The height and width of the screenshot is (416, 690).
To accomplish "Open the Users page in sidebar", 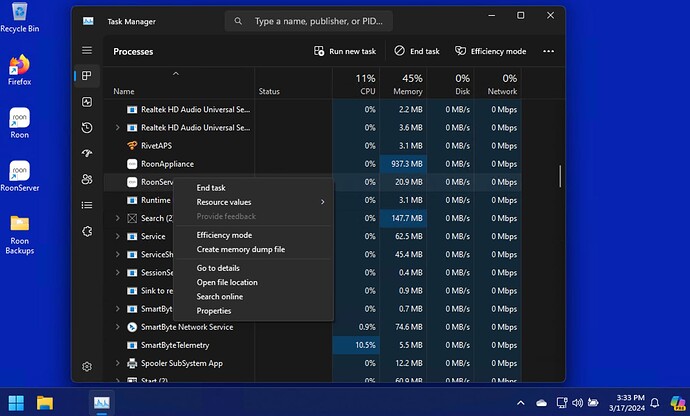I will click(x=87, y=179).
